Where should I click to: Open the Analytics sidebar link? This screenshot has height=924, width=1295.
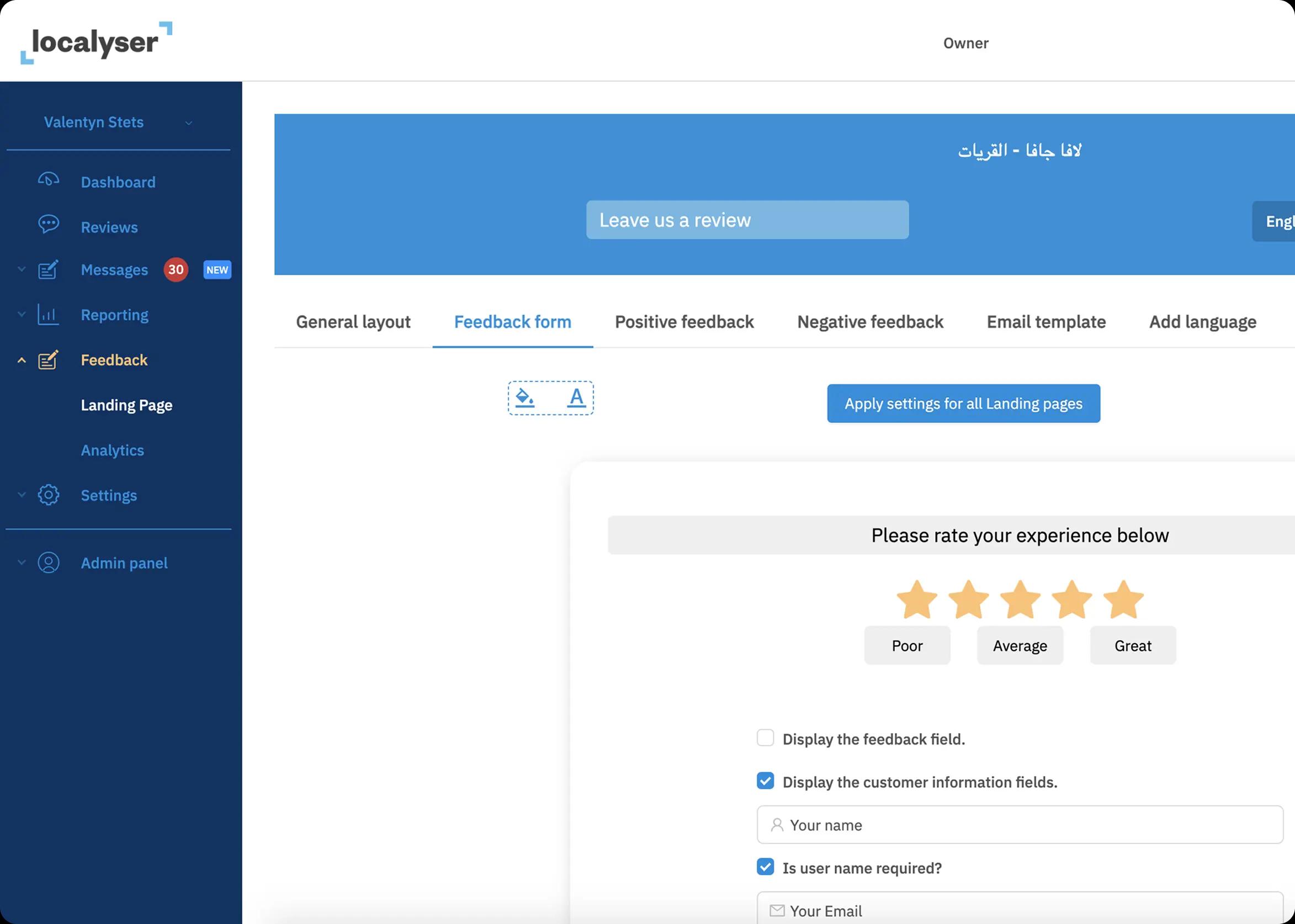pyautogui.click(x=112, y=450)
